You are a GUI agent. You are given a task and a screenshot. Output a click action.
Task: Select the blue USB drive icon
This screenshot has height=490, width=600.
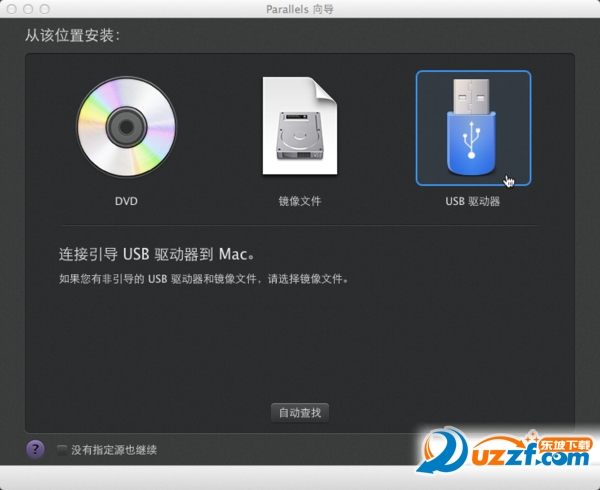click(x=472, y=127)
